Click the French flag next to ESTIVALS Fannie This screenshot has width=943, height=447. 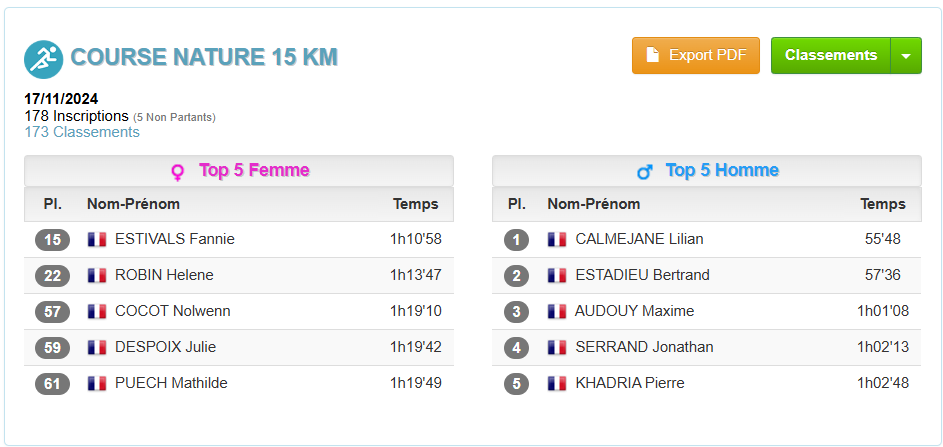tap(96, 239)
